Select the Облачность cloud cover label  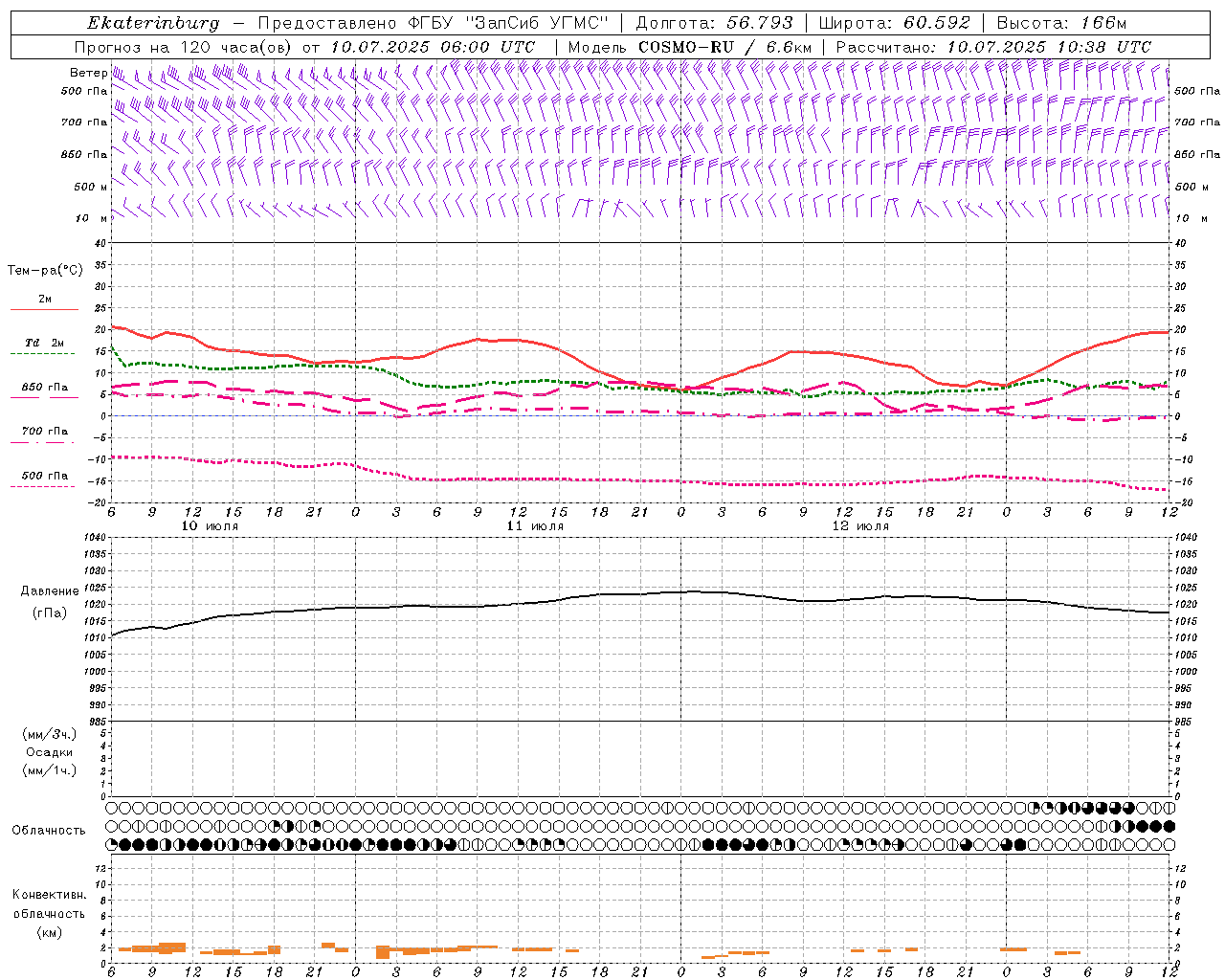coord(49,830)
